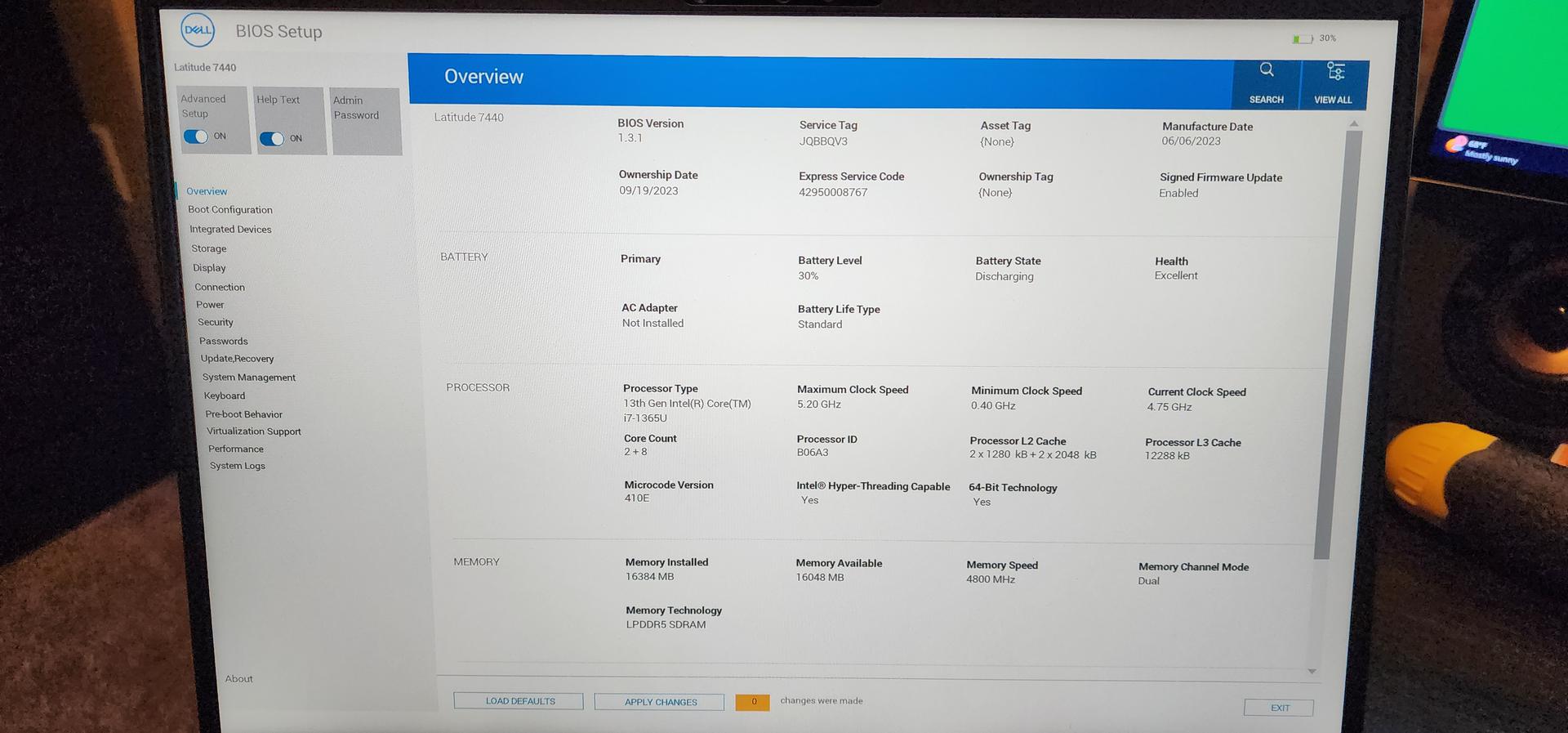Click the Dell logo icon

point(198,30)
